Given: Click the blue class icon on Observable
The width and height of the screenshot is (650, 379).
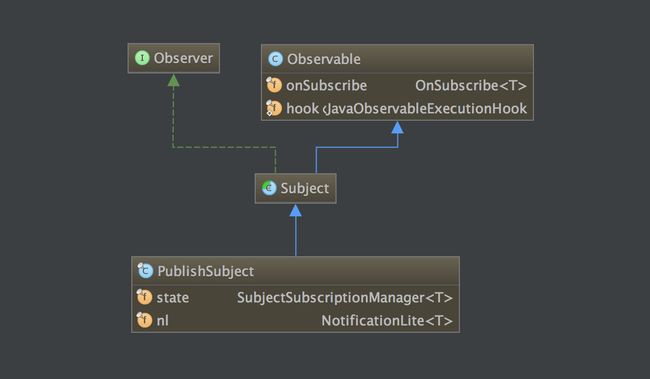Looking at the screenshot, I should (x=275, y=59).
